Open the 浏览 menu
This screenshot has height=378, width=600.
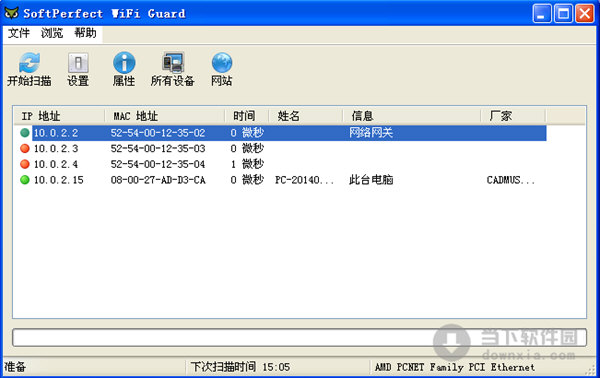tap(52, 33)
